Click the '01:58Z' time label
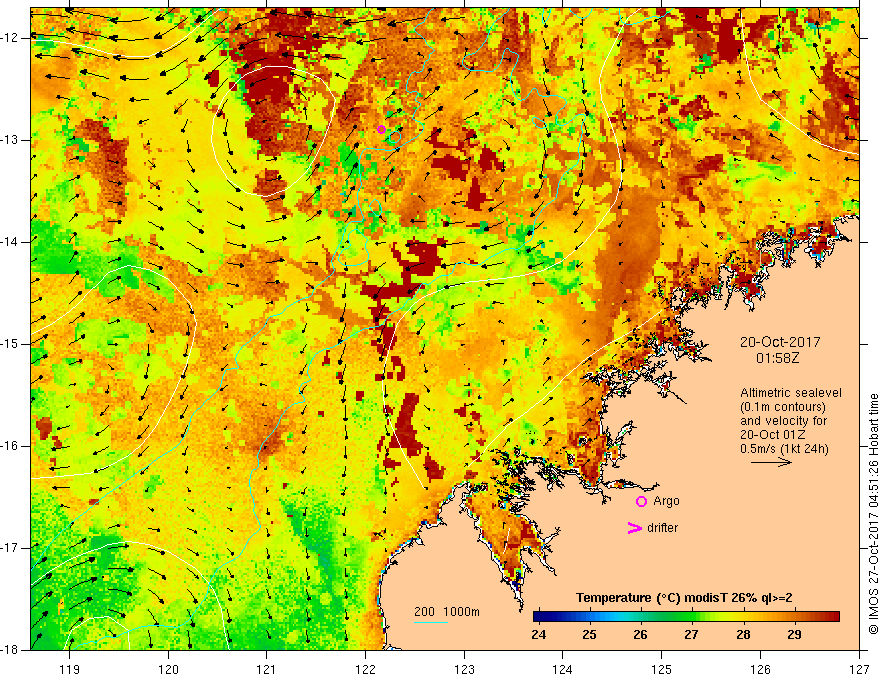The height and width of the screenshot is (680, 880). [777, 357]
